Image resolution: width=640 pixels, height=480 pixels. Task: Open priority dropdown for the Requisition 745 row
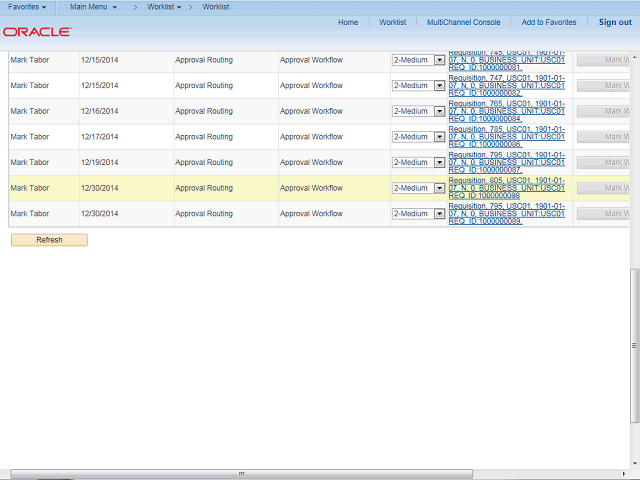(x=418, y=60)
